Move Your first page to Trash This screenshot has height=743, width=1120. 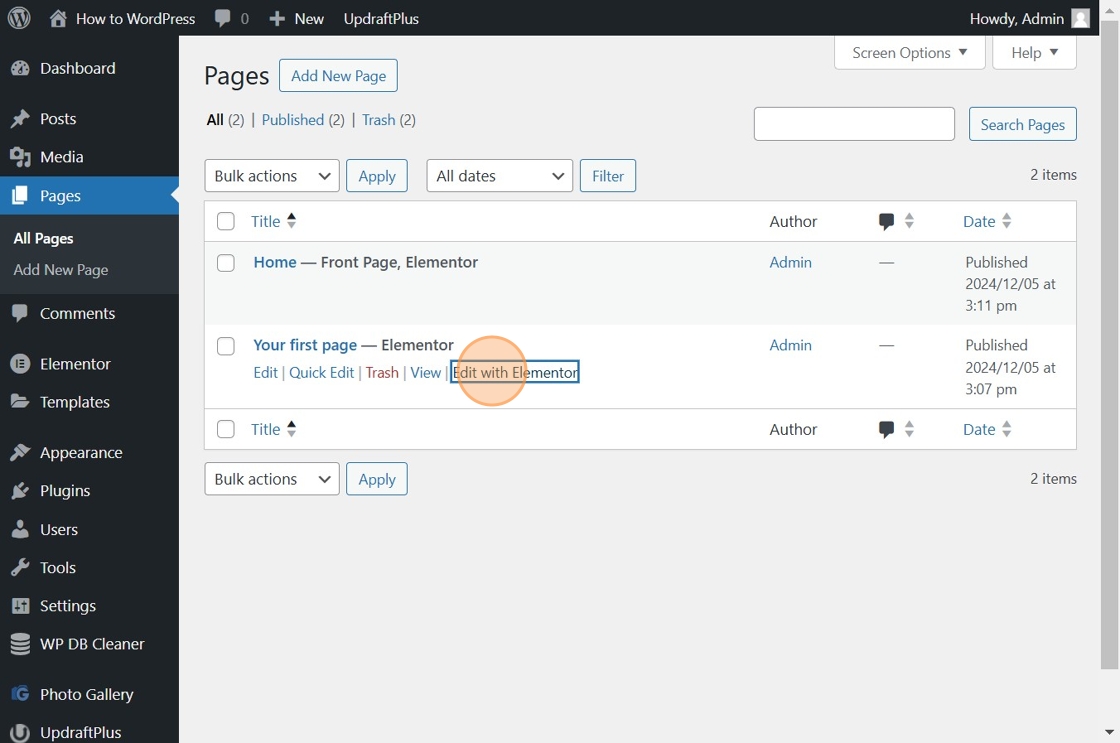(382, 372)
